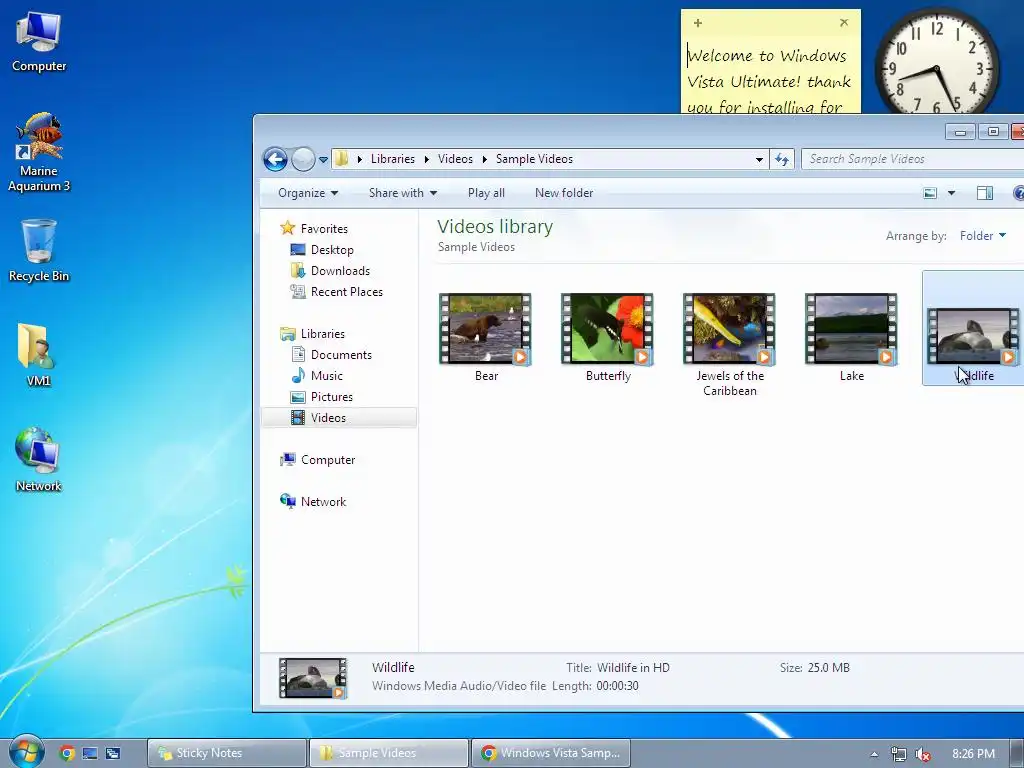The width and height of the screenshot is (1024, 768).
Task: Open Desktop in Favorites
Action: click(332, 249)
